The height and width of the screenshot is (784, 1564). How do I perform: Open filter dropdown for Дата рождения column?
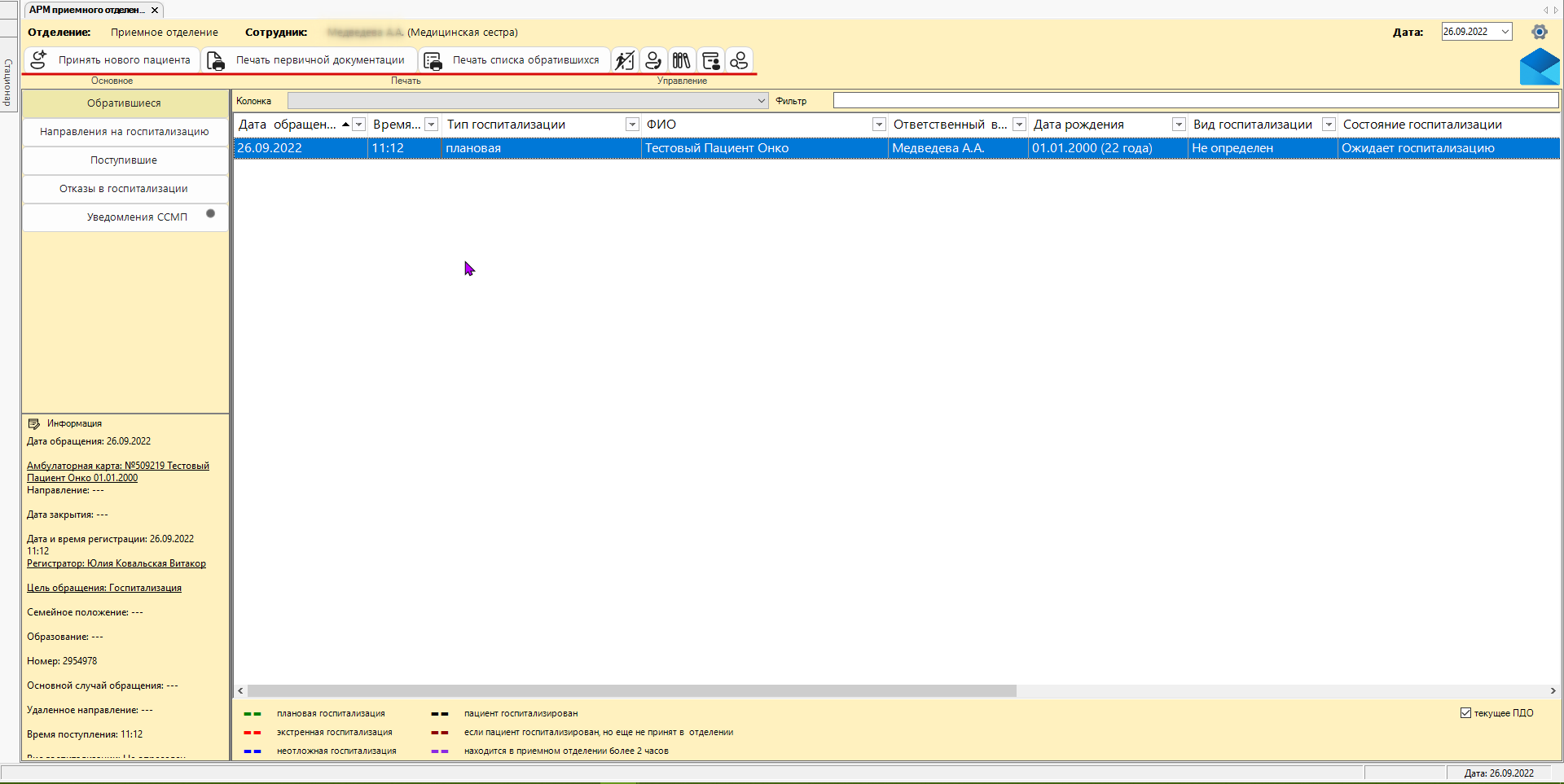tap(1179, 125)
